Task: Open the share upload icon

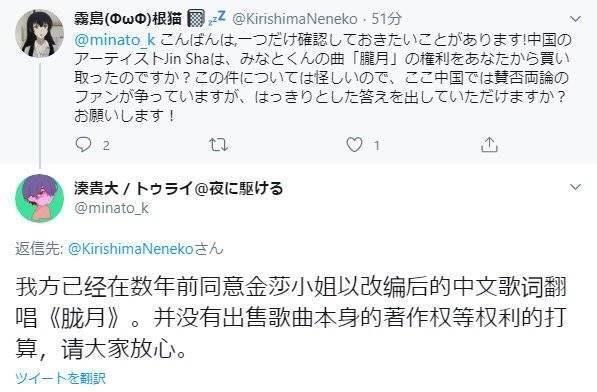Action: [489, 145]
